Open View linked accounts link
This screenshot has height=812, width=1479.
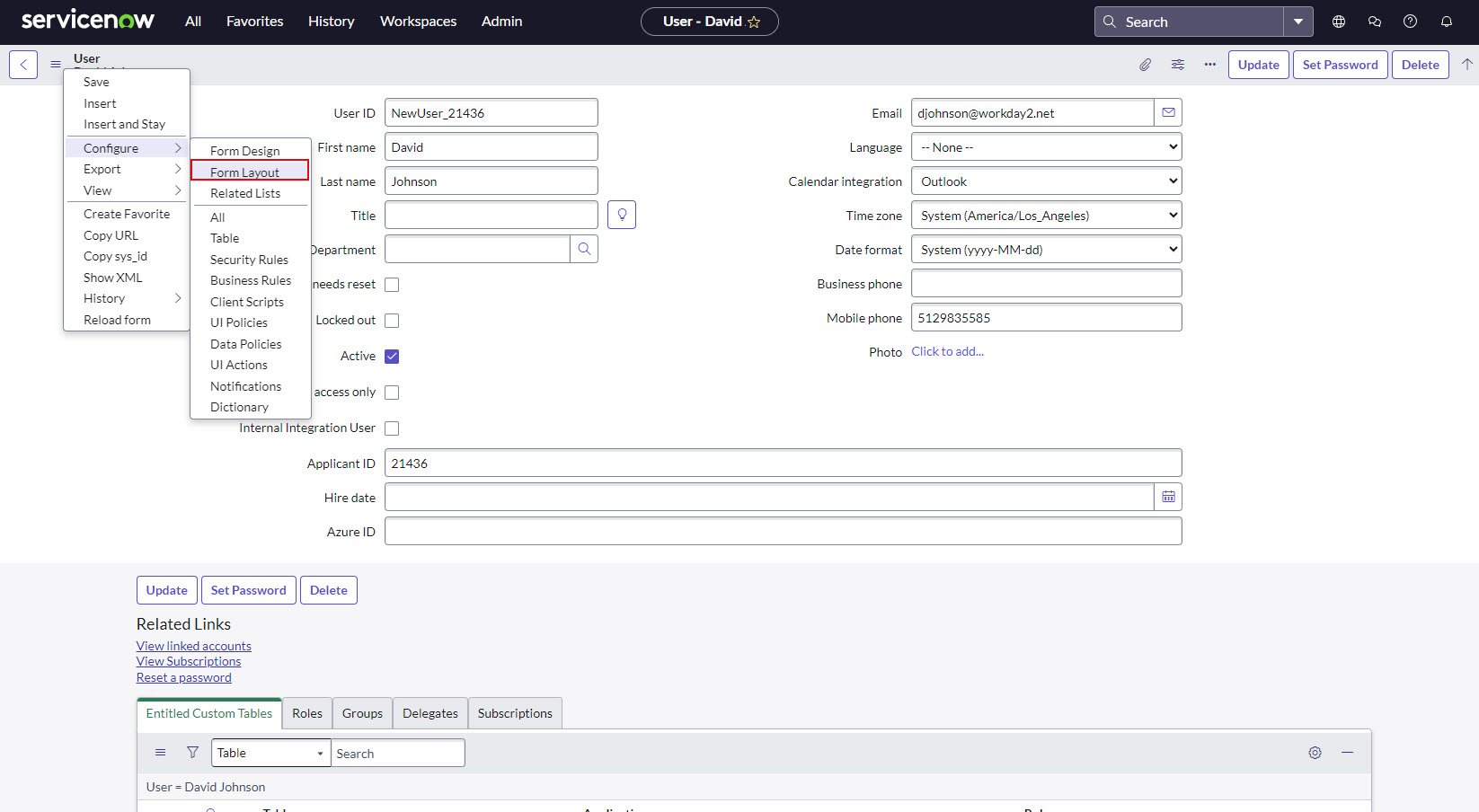194,646
